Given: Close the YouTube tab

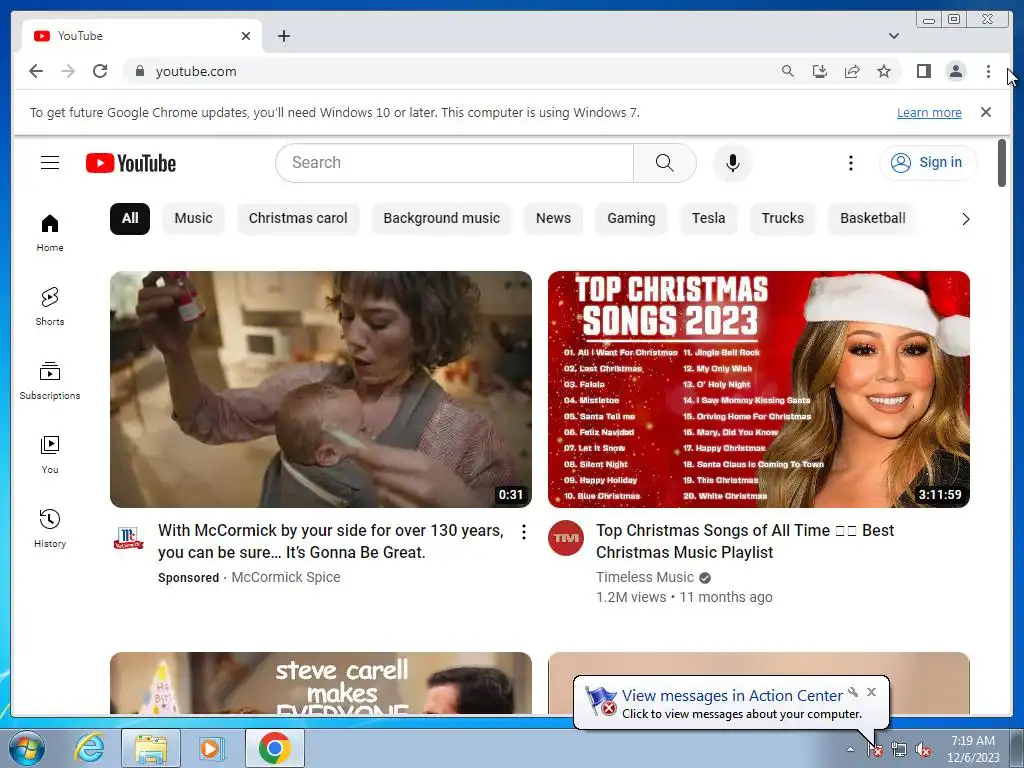Looking at the screenshot, I should pyautogui.click(x=246, y=36).
